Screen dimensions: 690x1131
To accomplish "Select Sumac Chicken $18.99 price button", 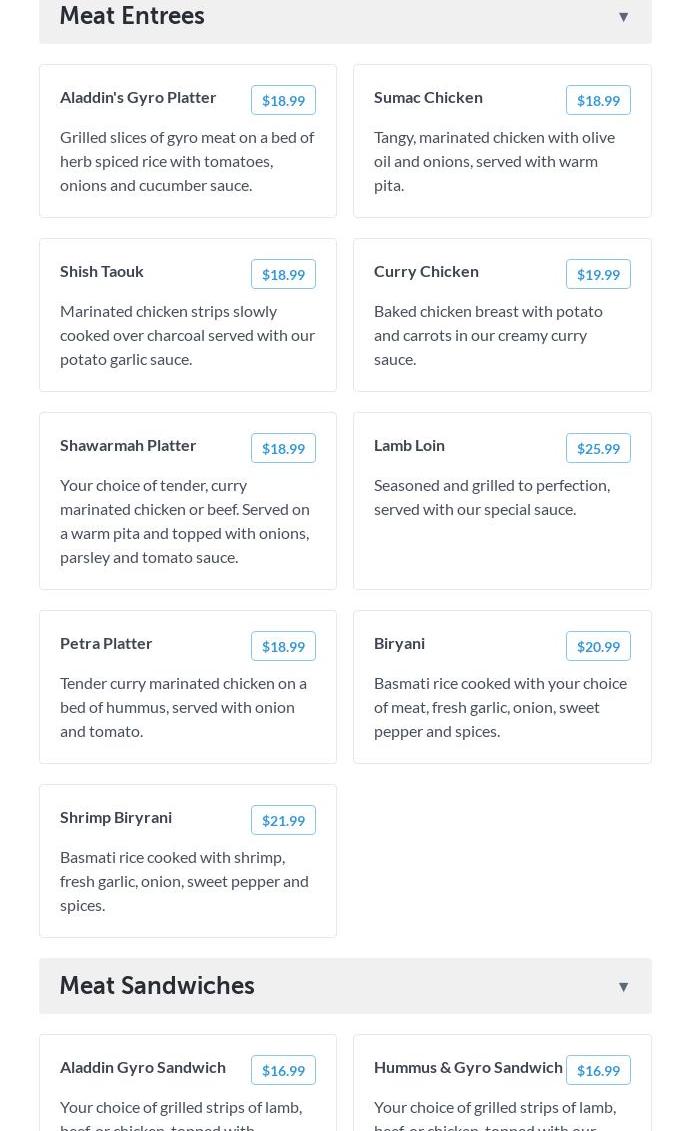I will coord(598,100).
